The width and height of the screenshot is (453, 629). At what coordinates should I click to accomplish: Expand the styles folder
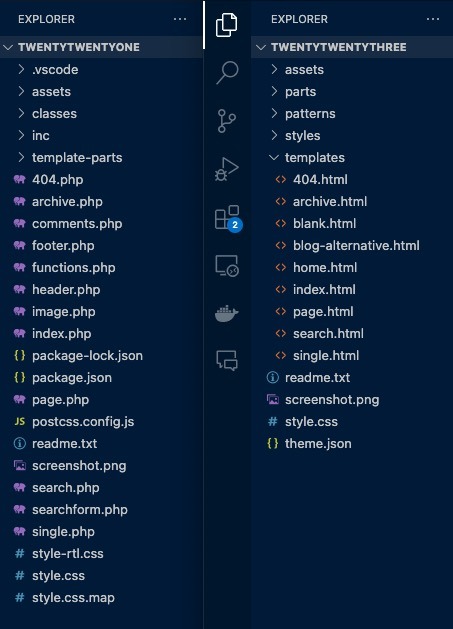click(x=352, y=136)
